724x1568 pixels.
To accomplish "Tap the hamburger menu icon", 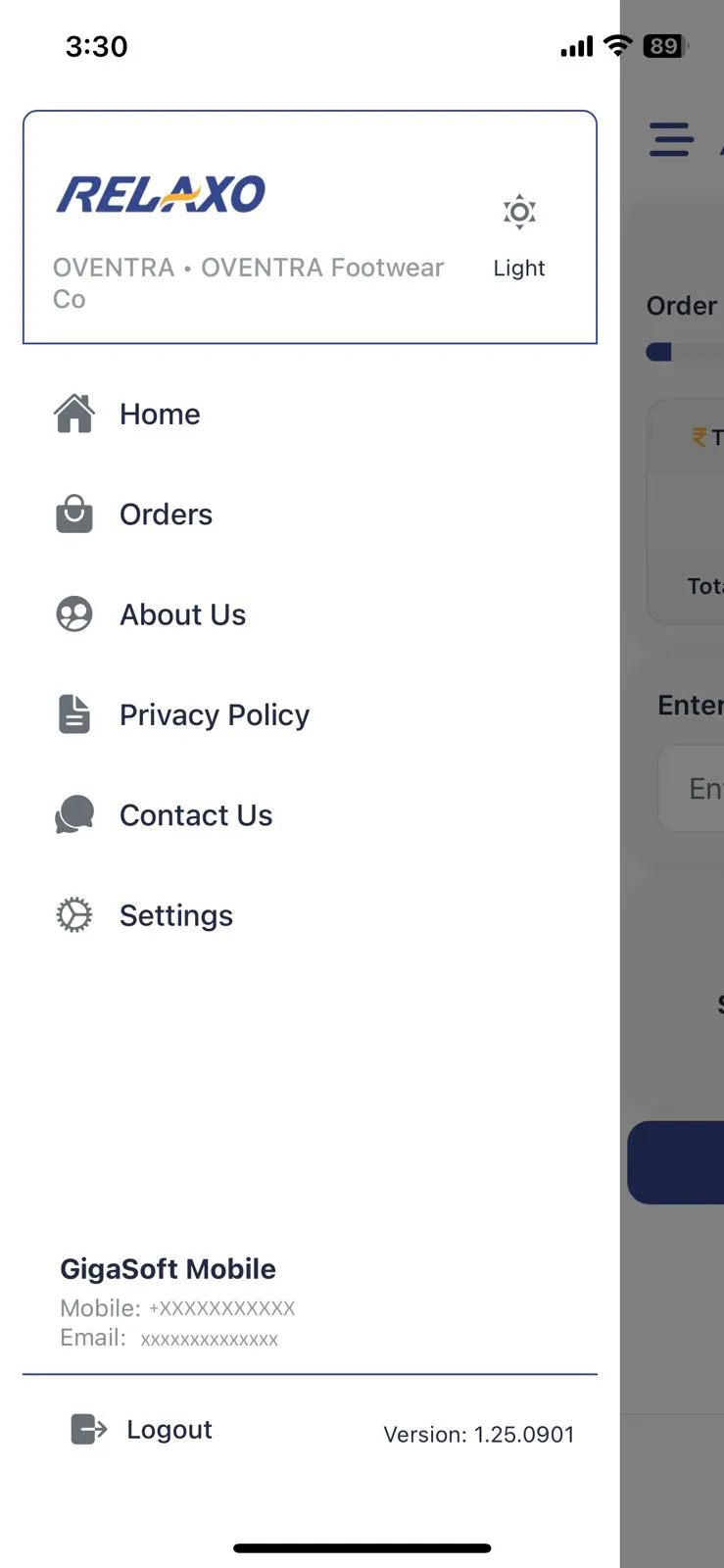I will point(671,139).
